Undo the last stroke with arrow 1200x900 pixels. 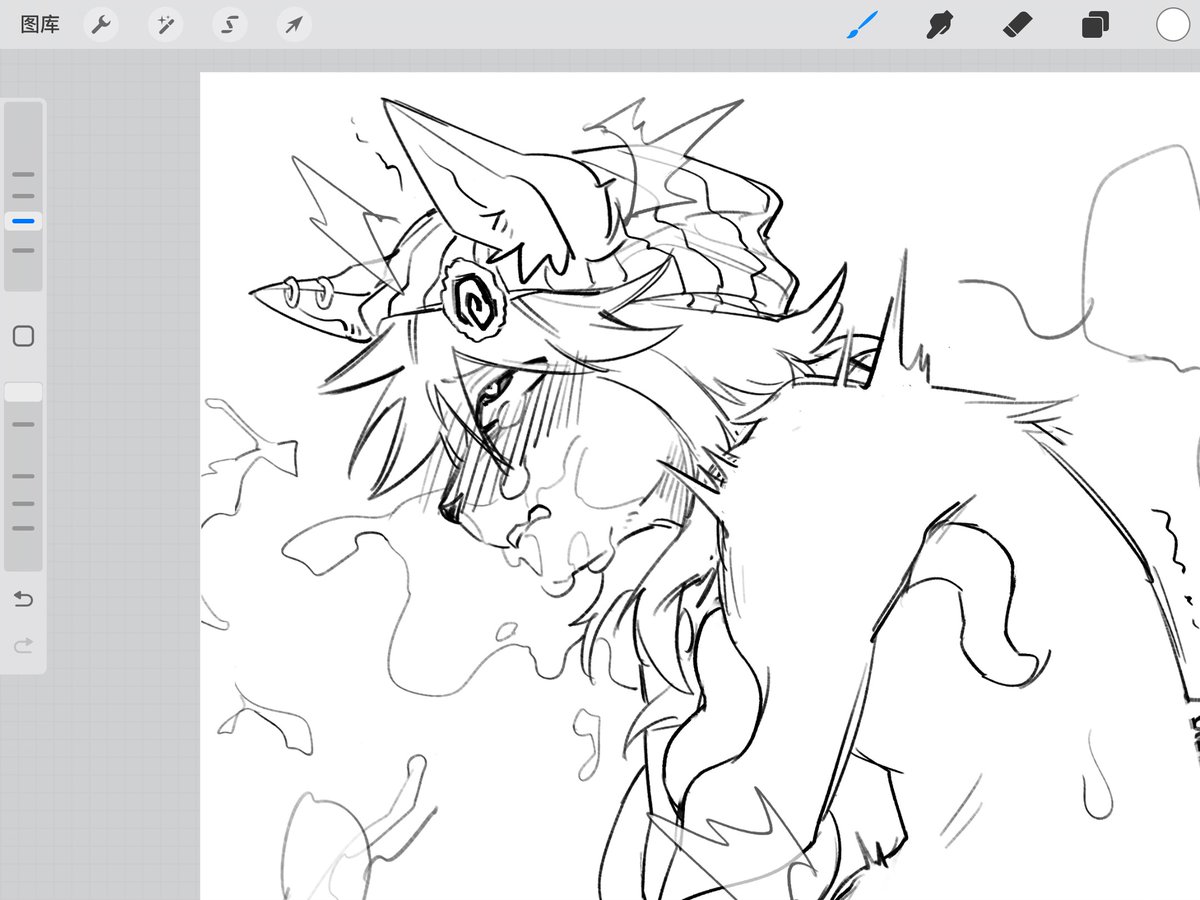[x=23, y=599]
